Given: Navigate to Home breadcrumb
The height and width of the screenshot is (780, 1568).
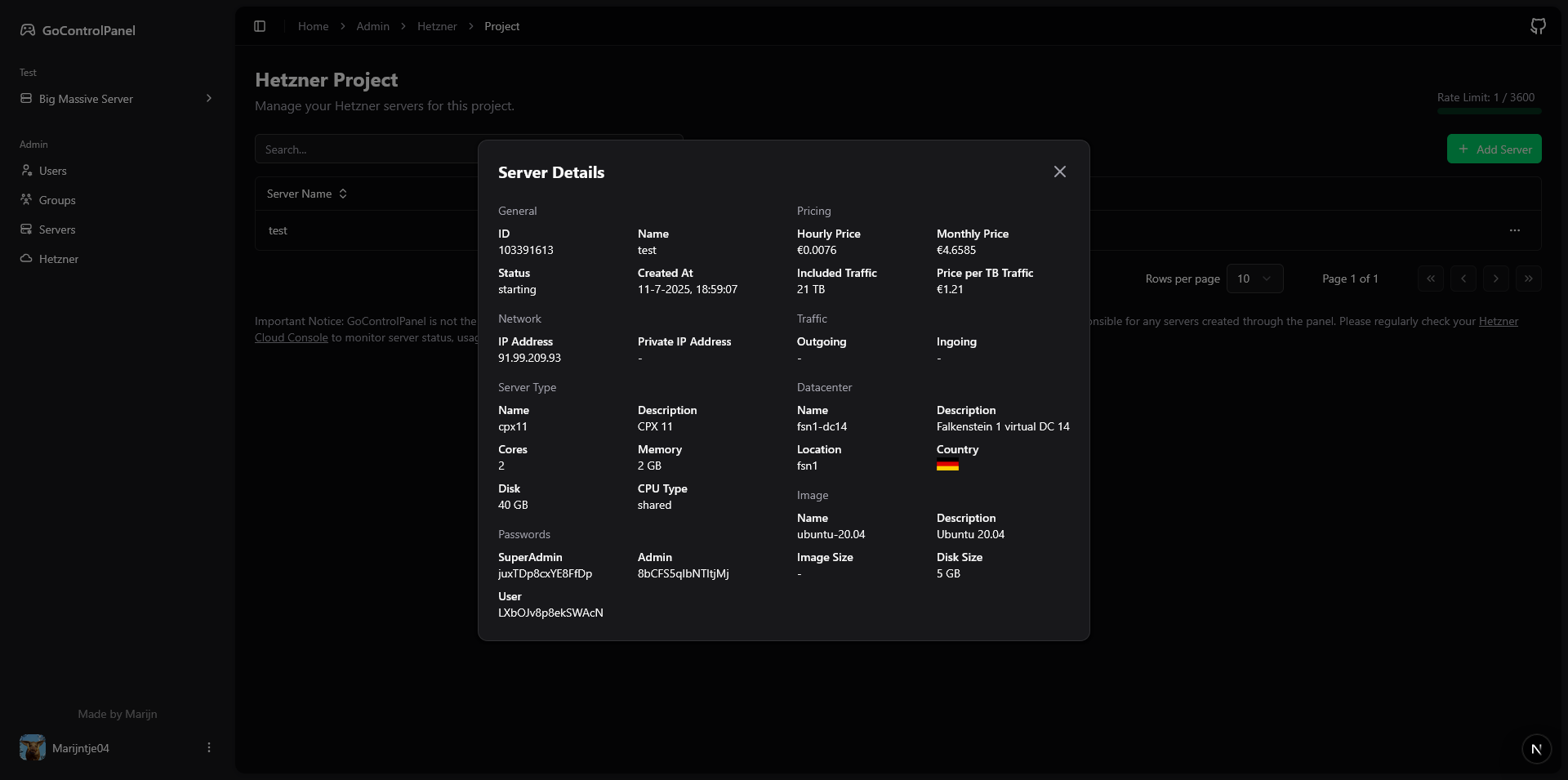Looking at the screenshot, I should tap(313, 26).
